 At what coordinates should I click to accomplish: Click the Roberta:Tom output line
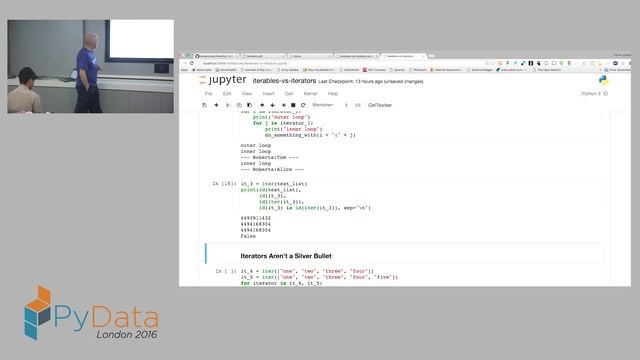[269, 157]
